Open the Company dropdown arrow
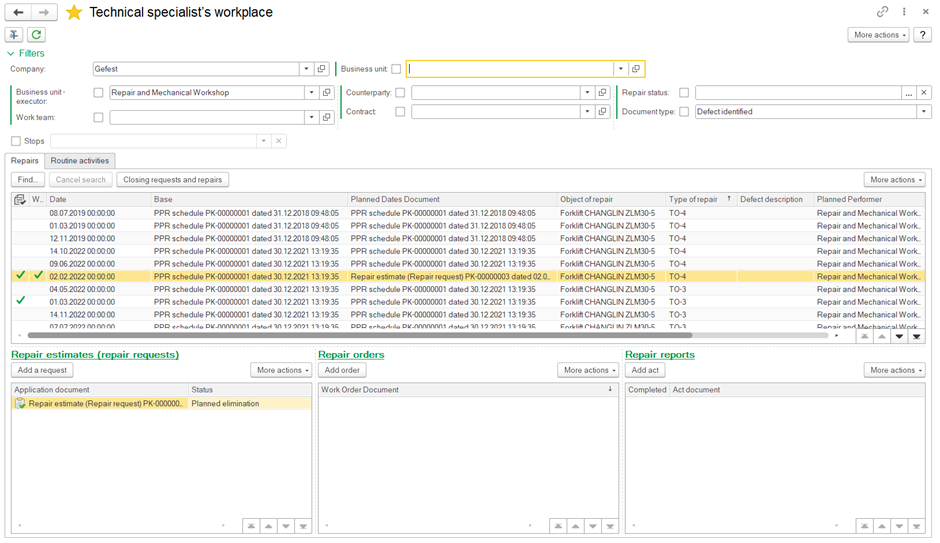Image resolution: width=940 pixels, height=543 pixels. tap(306, 69)
